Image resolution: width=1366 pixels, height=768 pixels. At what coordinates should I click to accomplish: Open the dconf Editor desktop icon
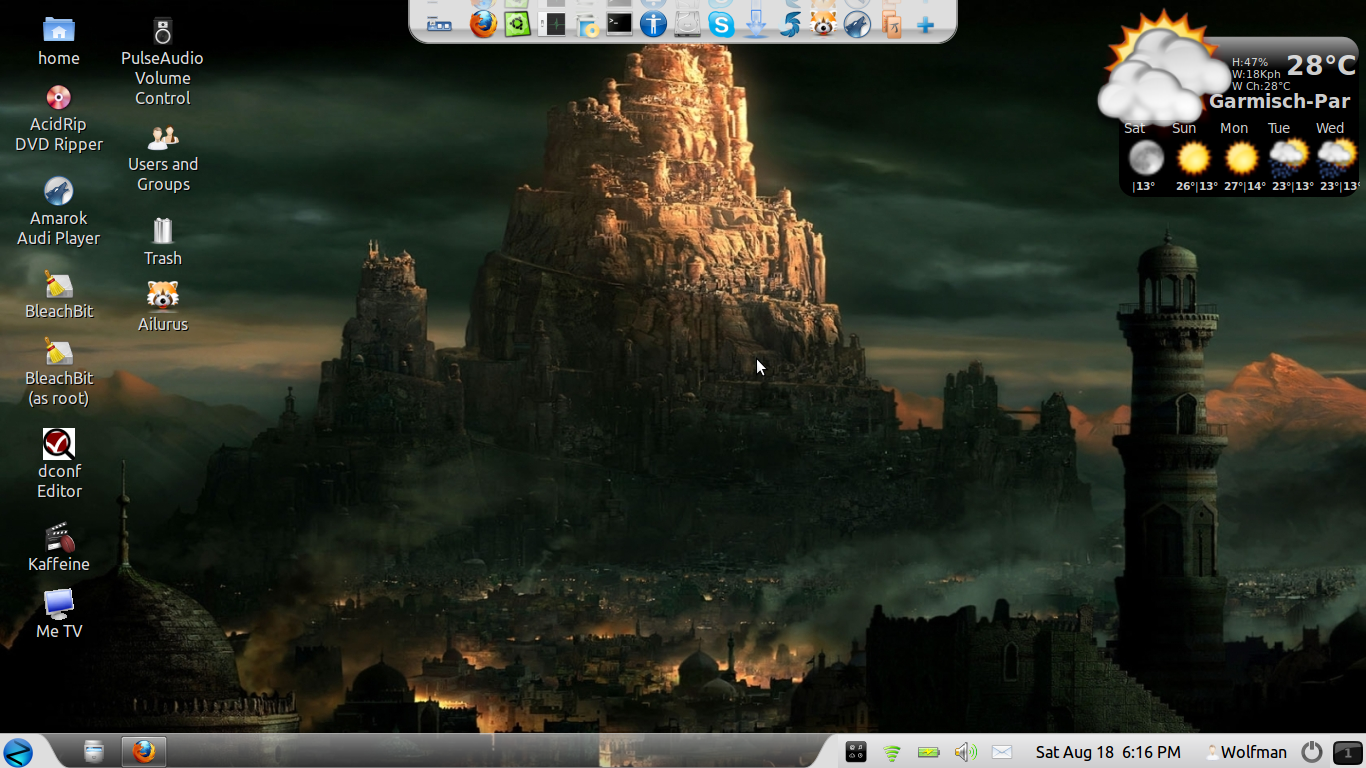coord(59,444)
